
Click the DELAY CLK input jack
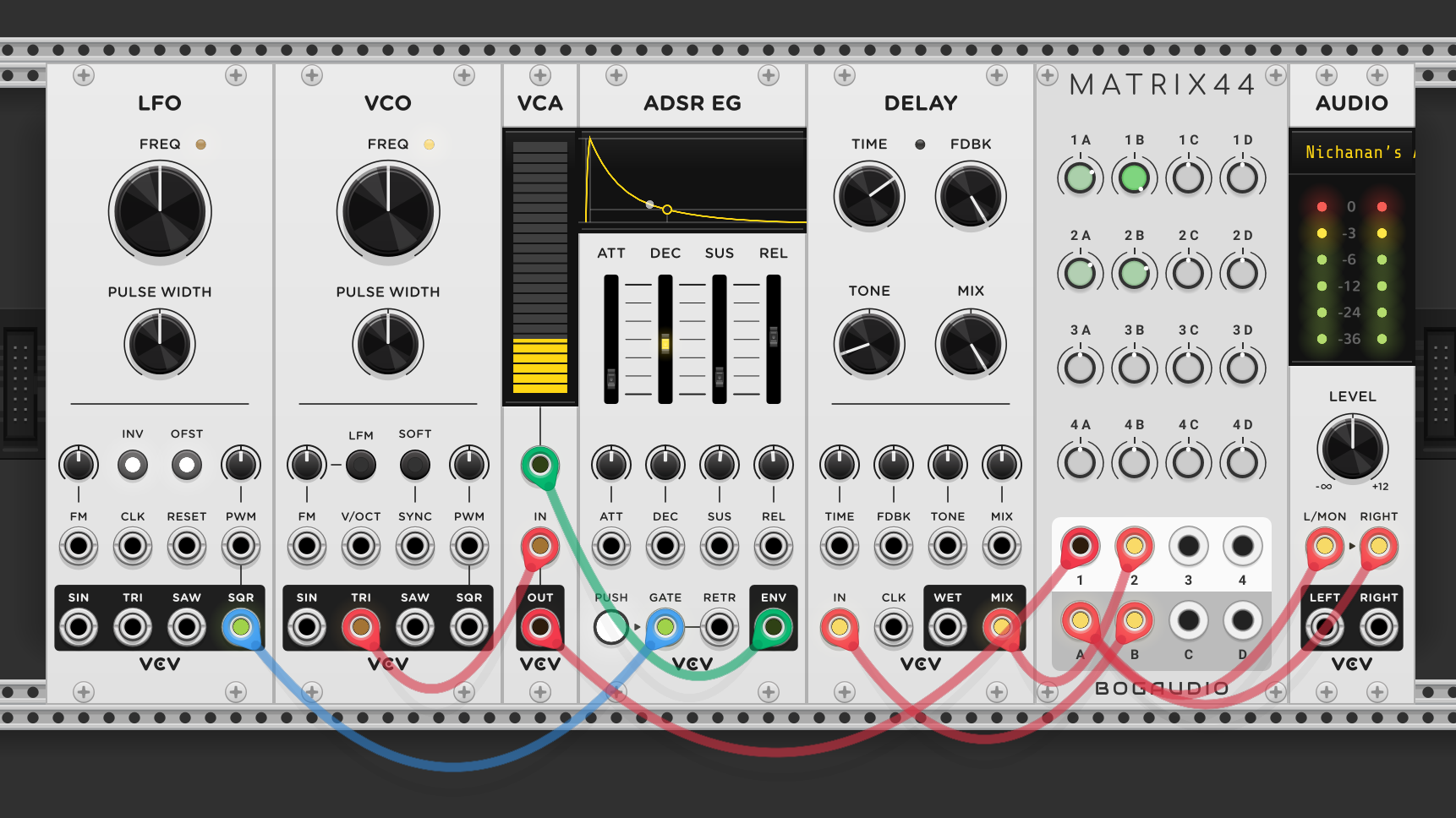[x=894, y=627]
